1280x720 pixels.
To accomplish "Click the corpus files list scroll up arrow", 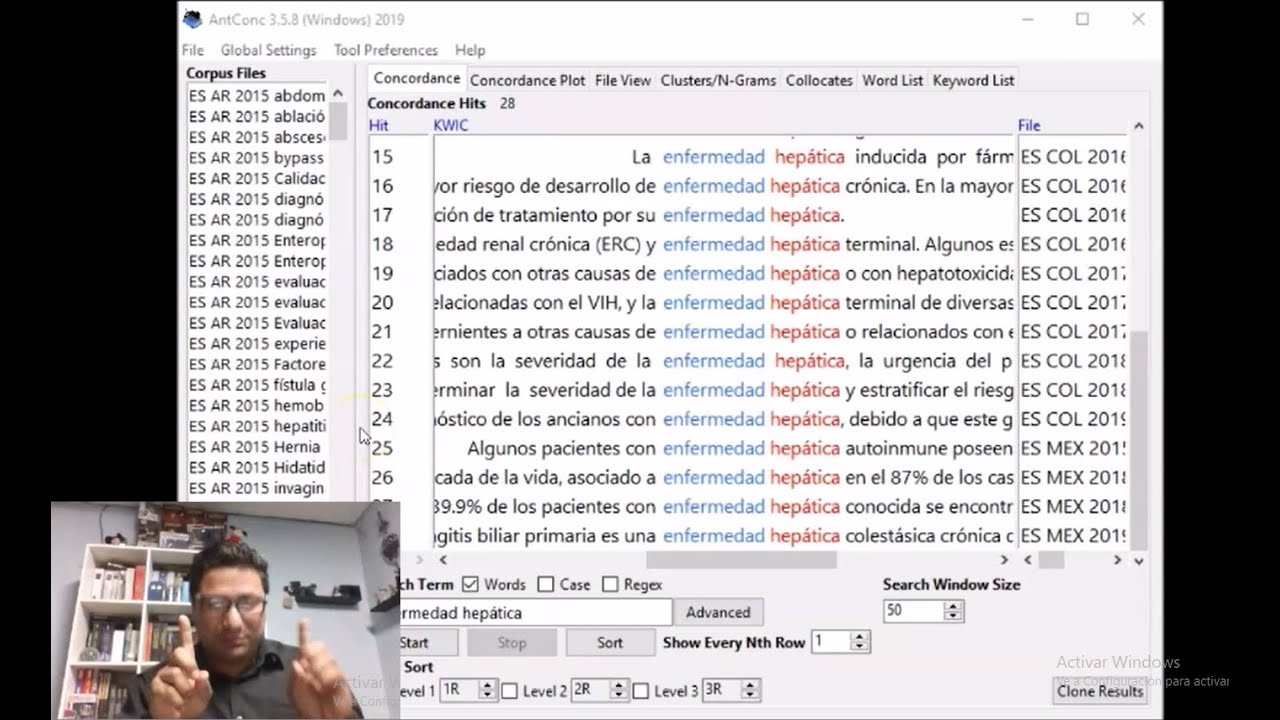I will pos(337,93).
